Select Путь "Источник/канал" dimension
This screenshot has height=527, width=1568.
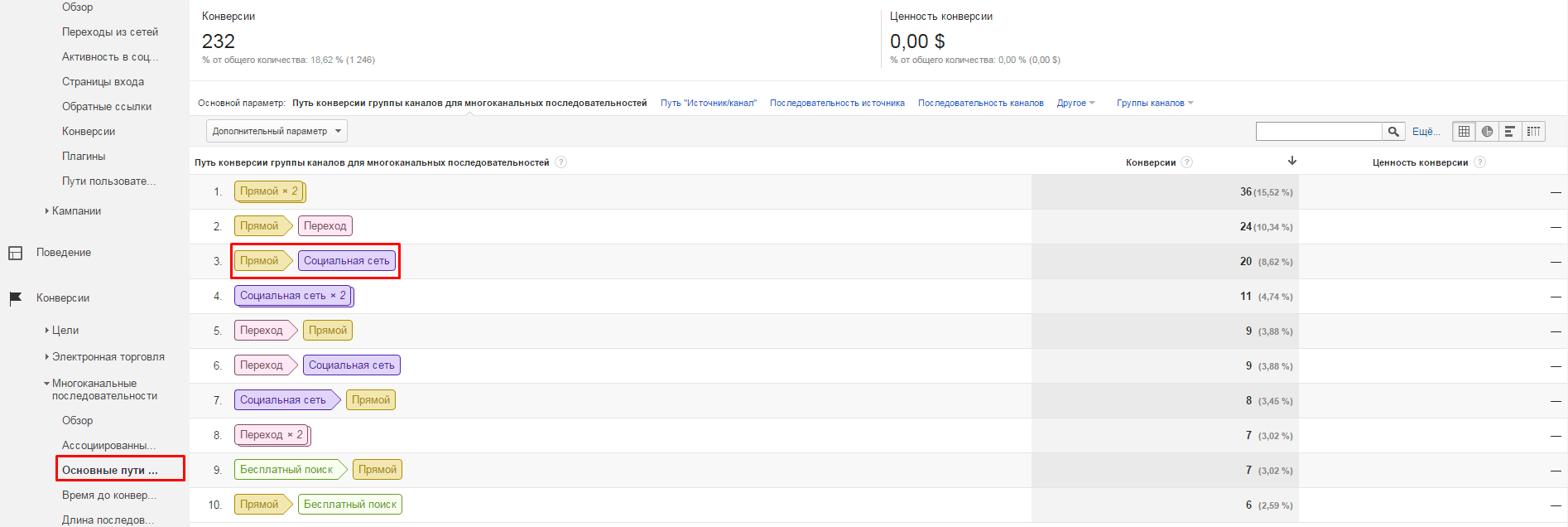pyautogui.click(x=709, y=104)
